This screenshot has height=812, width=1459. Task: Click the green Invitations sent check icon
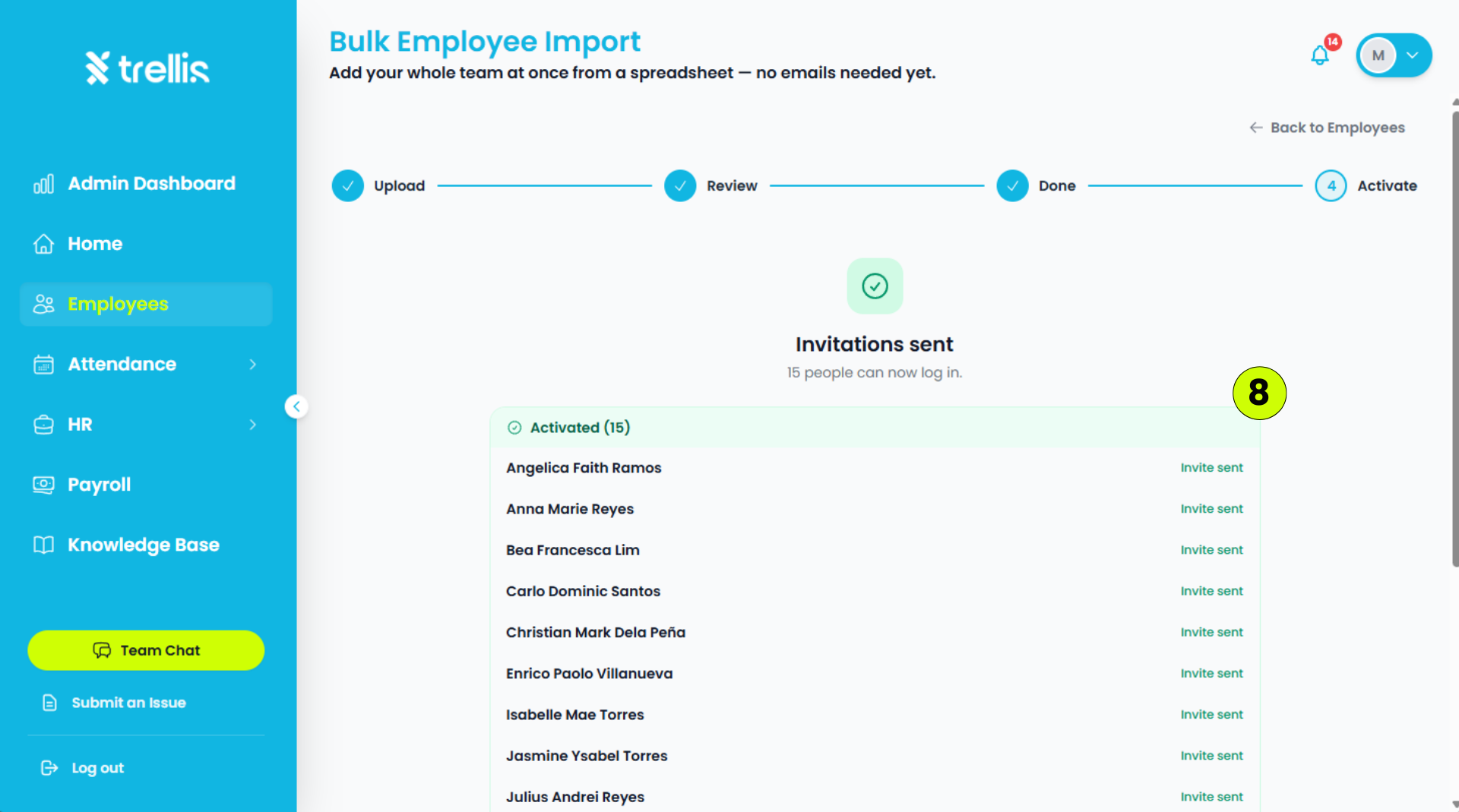tap(875, 286)
